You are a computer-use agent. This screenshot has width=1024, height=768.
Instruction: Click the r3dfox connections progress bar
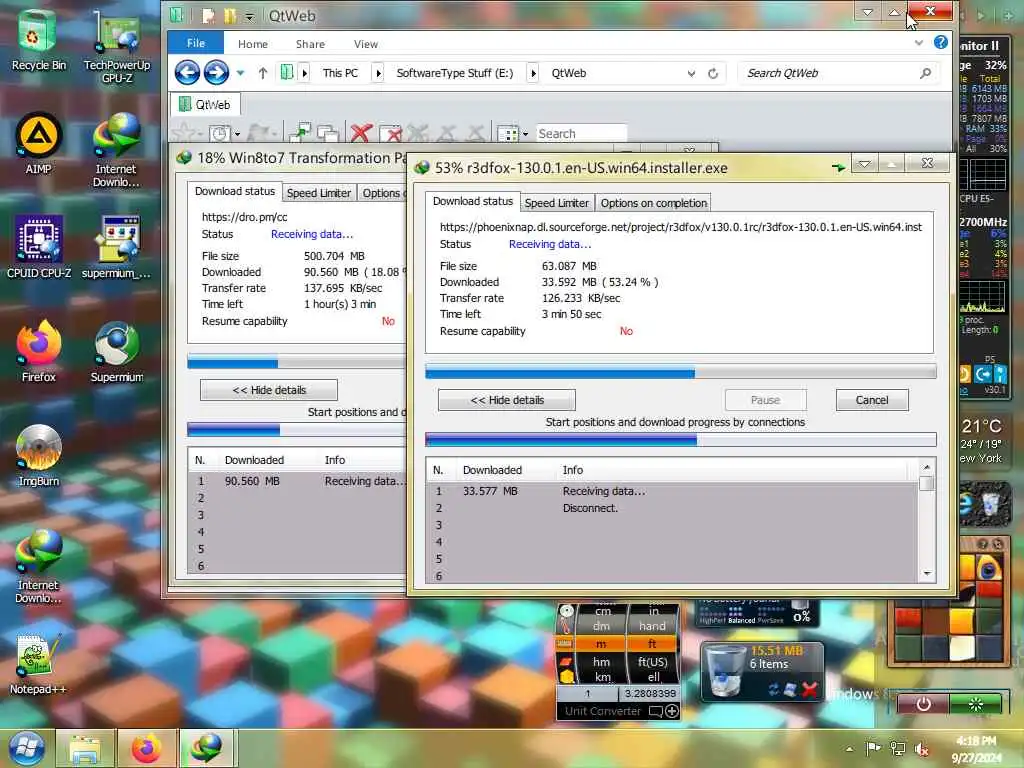click(x=680, y=440)
